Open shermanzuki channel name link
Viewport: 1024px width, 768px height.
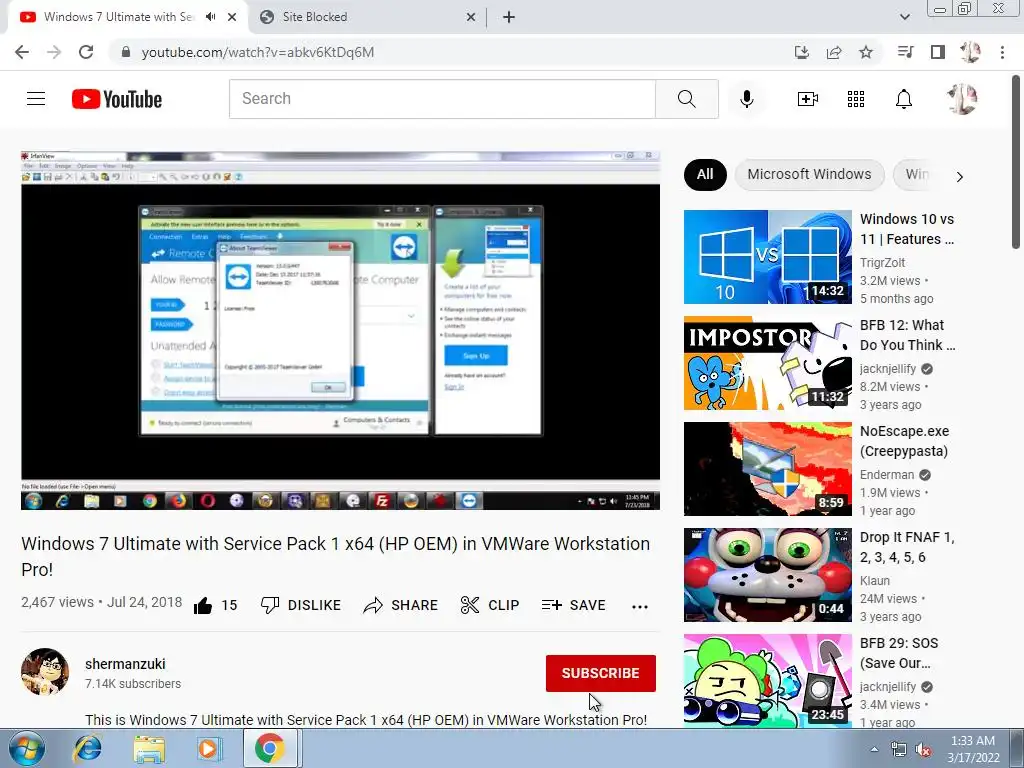125,664
